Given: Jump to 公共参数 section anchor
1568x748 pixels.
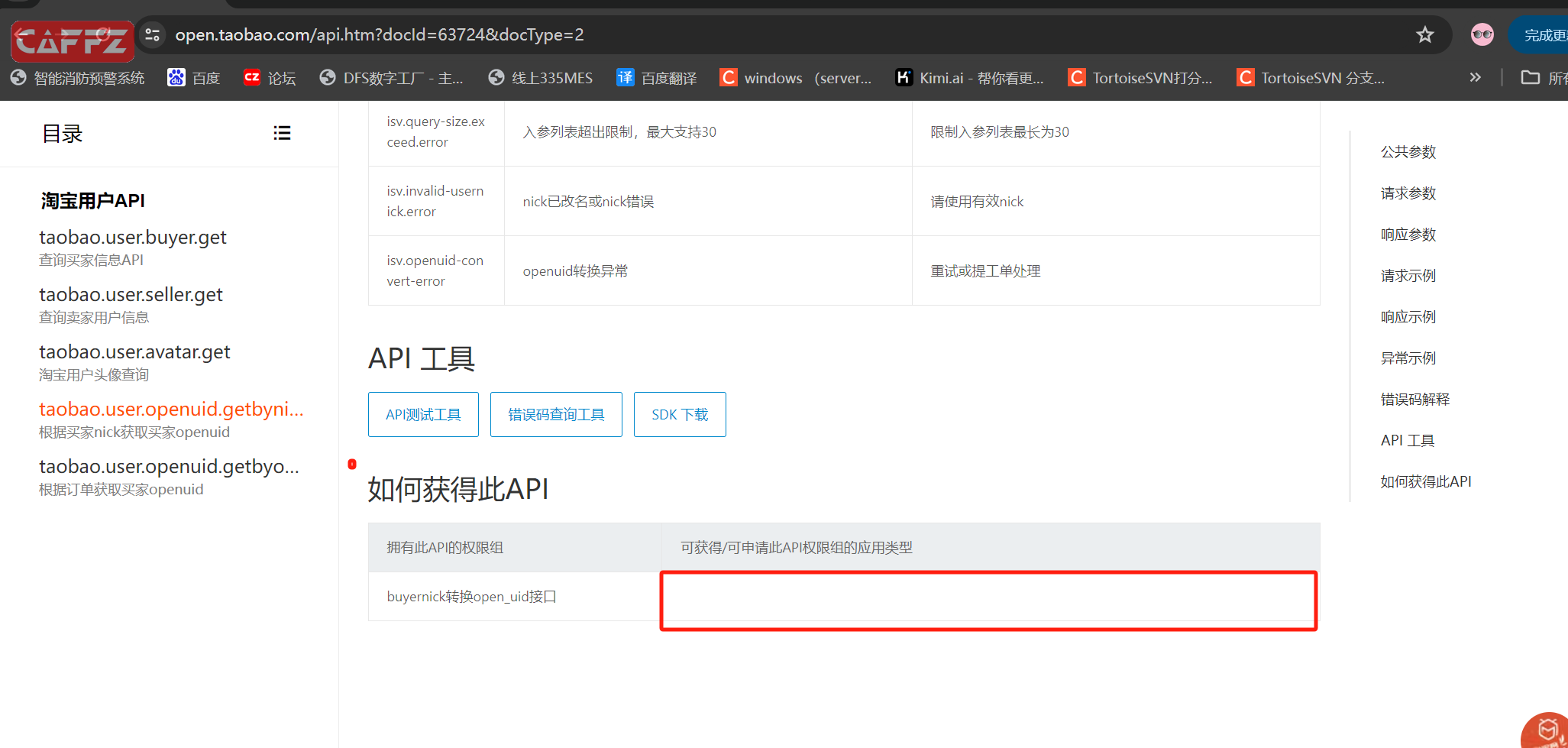Looking at the screenshot, I should tap(1408, 152).
